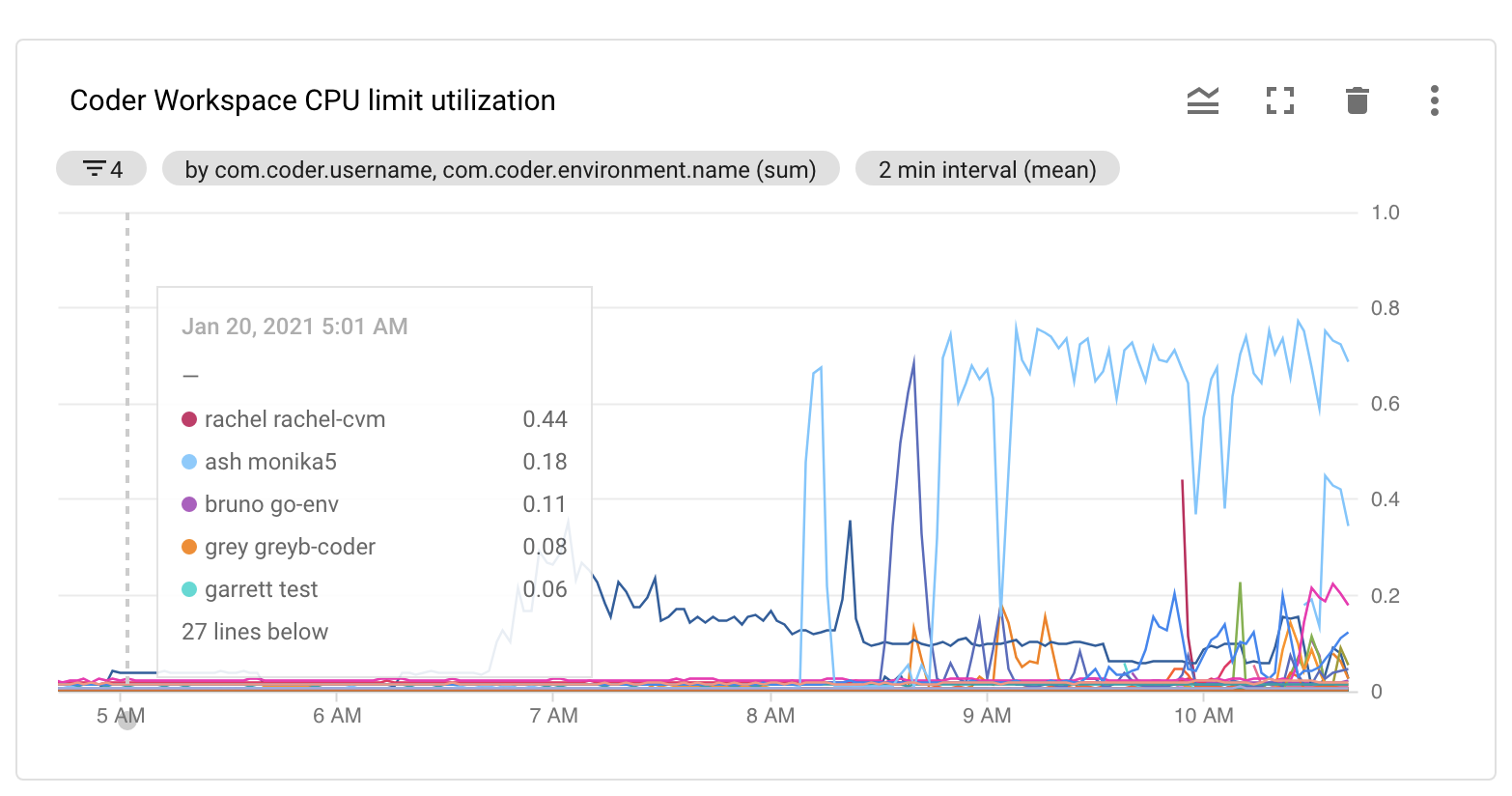Open the com.coder.username grouping chip
The image size is (1512, 796).
501,168
